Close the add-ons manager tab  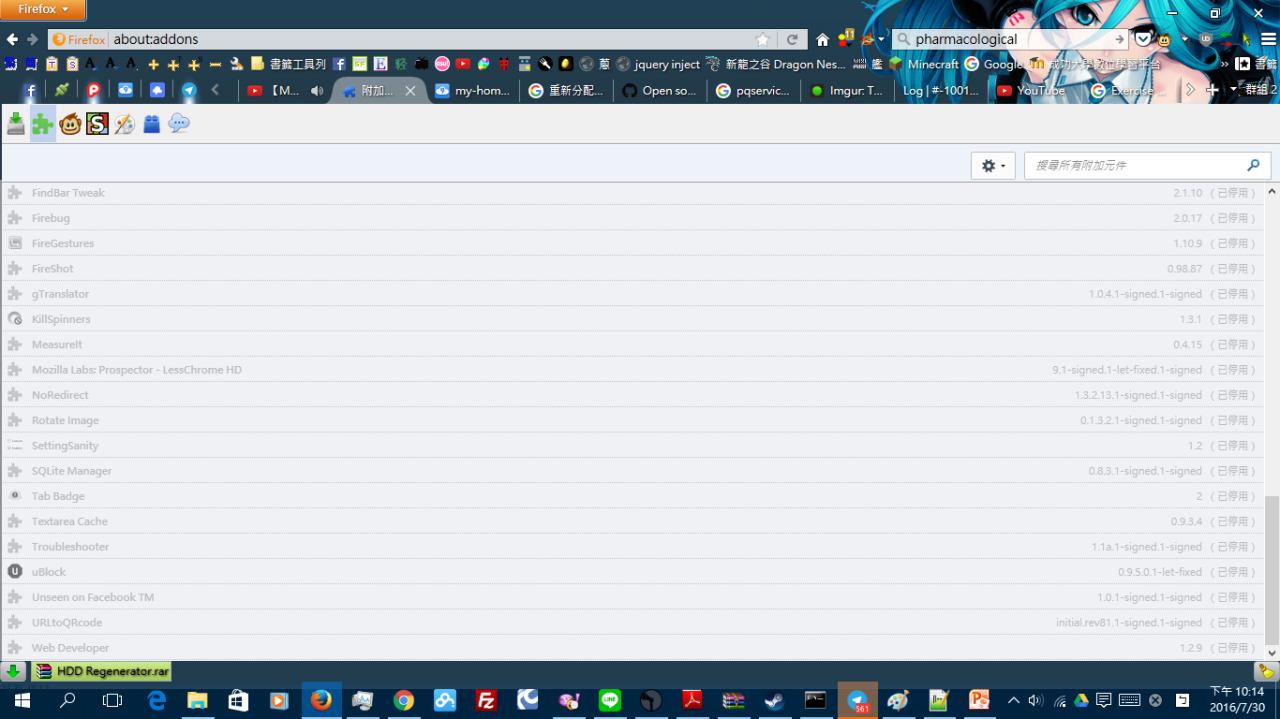click(x=409, y=90)
